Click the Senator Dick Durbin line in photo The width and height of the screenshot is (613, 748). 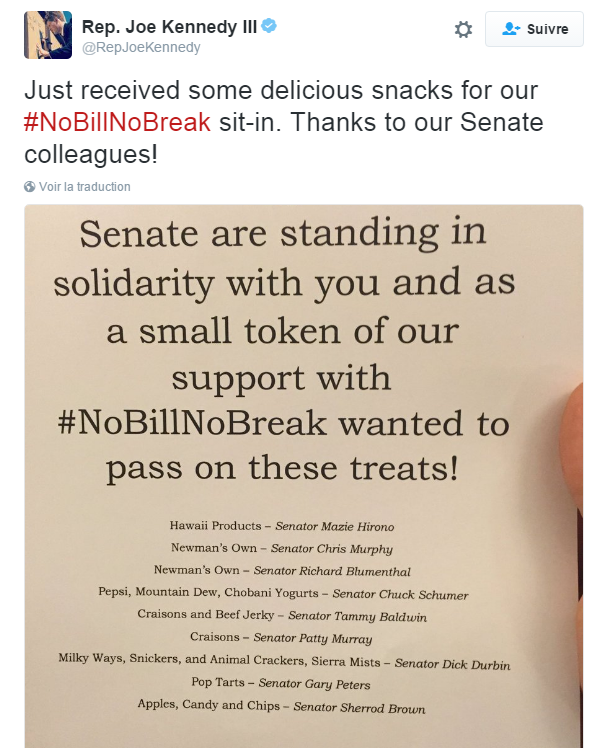(x=285, y=661)
